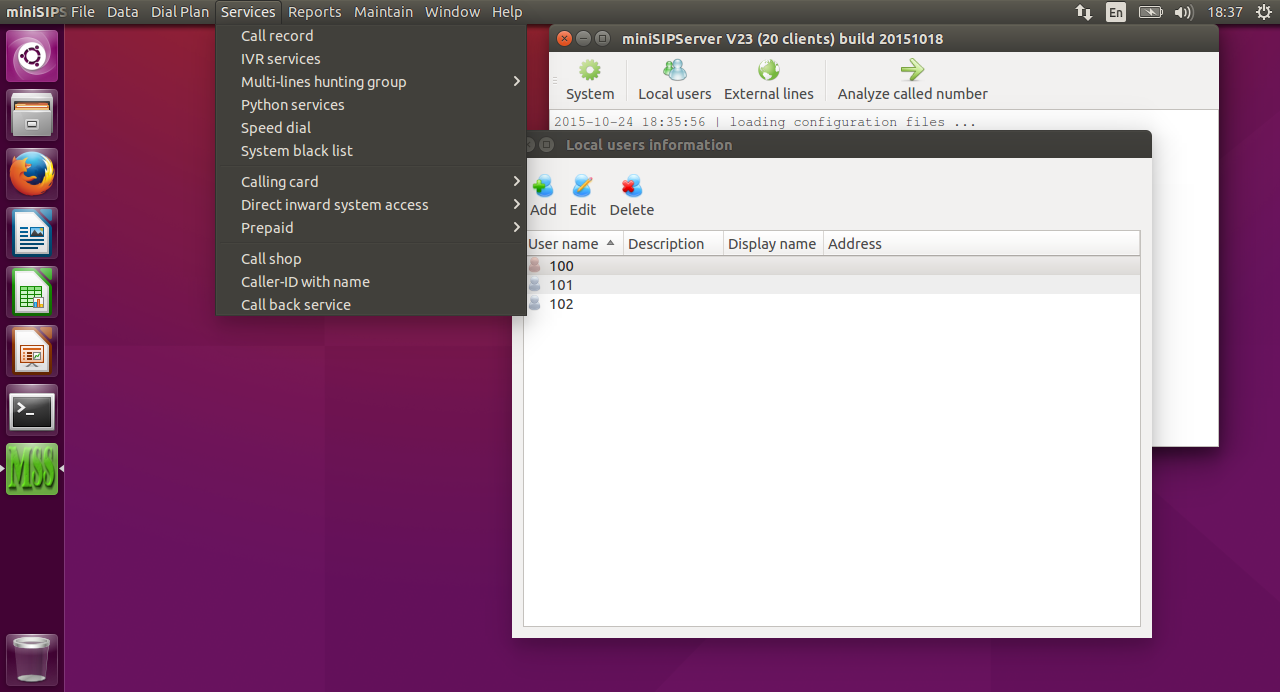
Task: Click the MSS miniSIPServer dock icon
Action: (32, 469)
